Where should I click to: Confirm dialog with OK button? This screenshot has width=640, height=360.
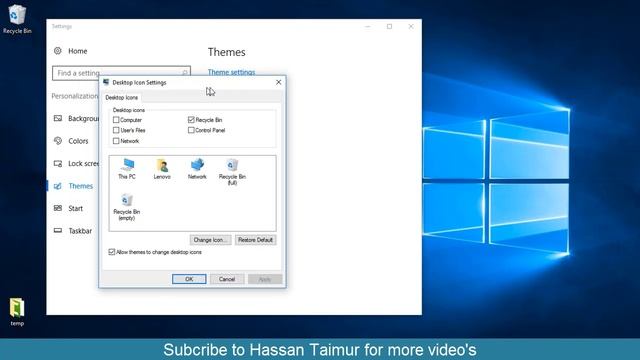[189, 279]
